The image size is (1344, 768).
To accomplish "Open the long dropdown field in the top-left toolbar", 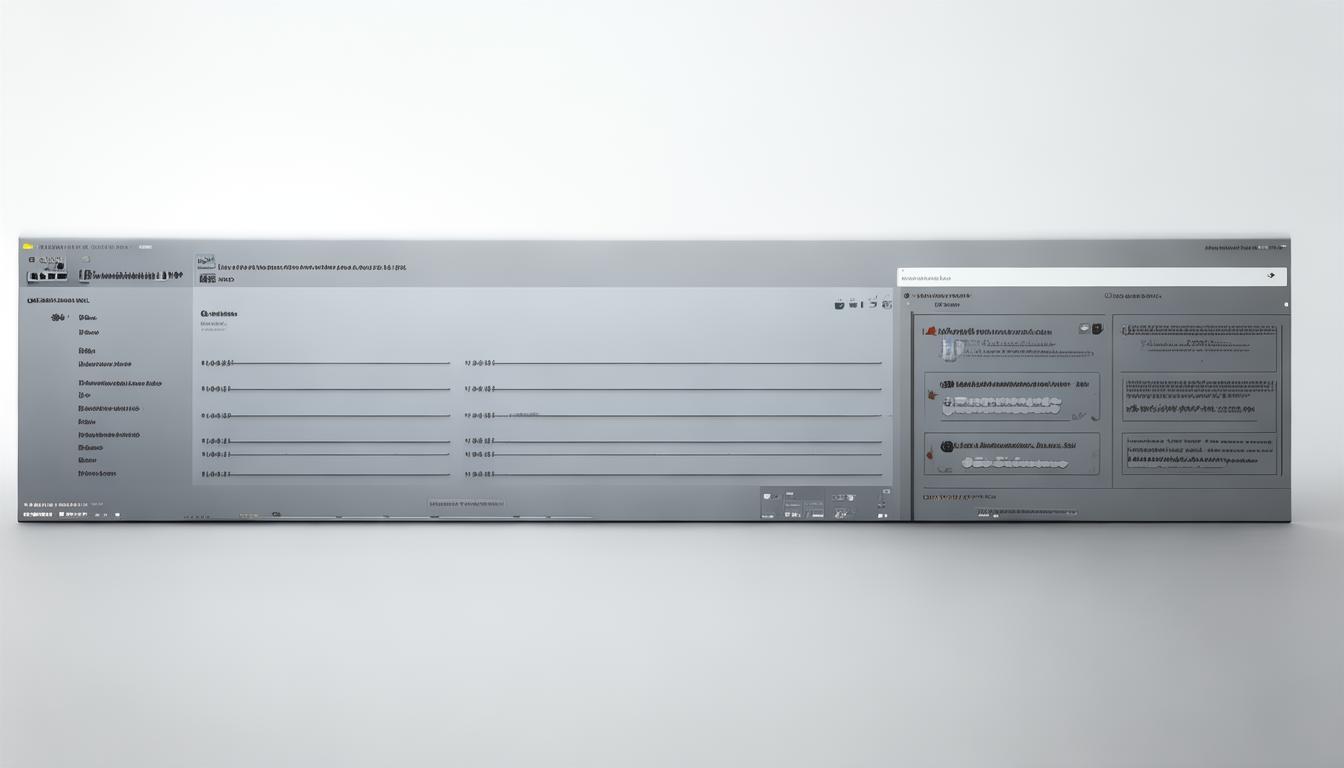I will (130, 275).
